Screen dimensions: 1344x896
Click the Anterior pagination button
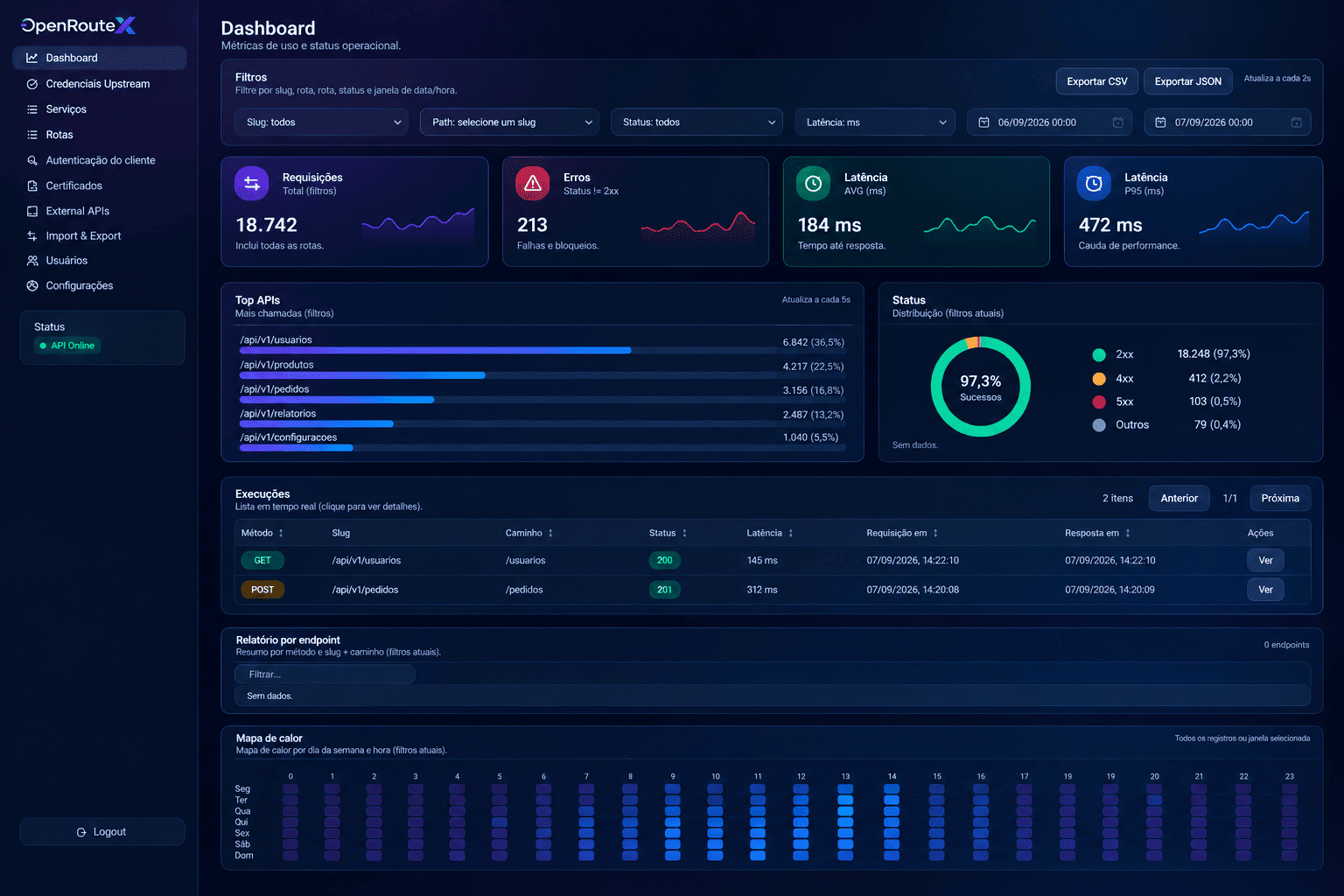tap(1179, 498)
